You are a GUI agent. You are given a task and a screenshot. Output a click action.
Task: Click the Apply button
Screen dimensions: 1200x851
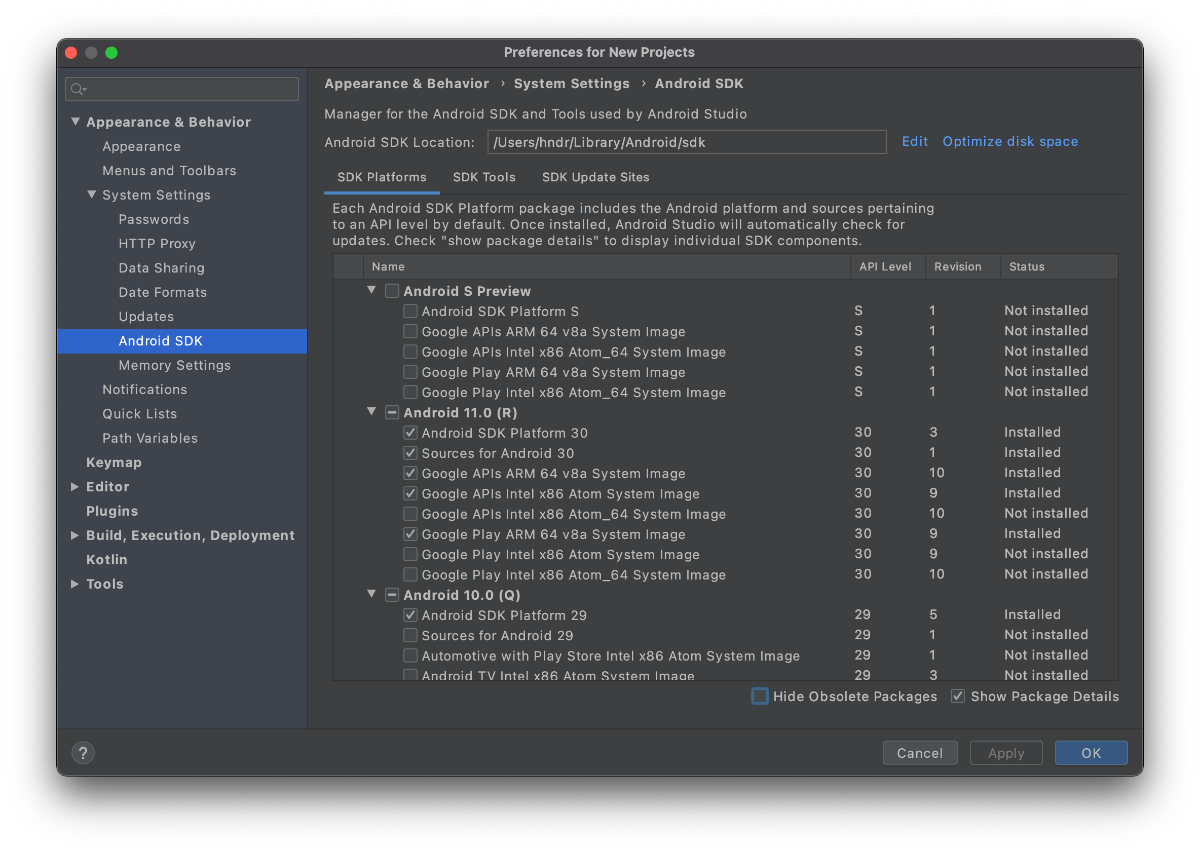click(1006, 753)
